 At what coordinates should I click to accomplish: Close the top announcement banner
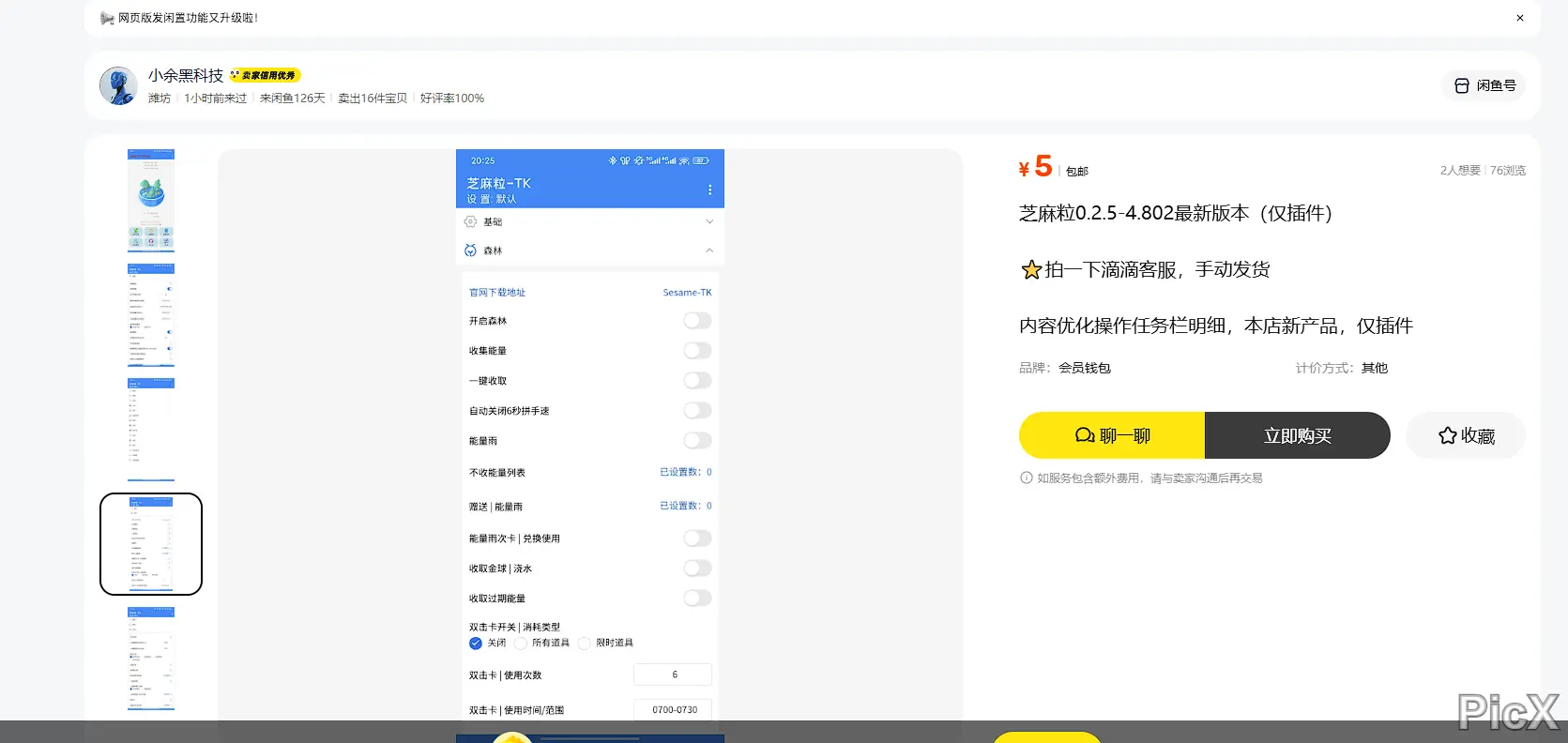pyautogui.click(x=1520, y=18)
